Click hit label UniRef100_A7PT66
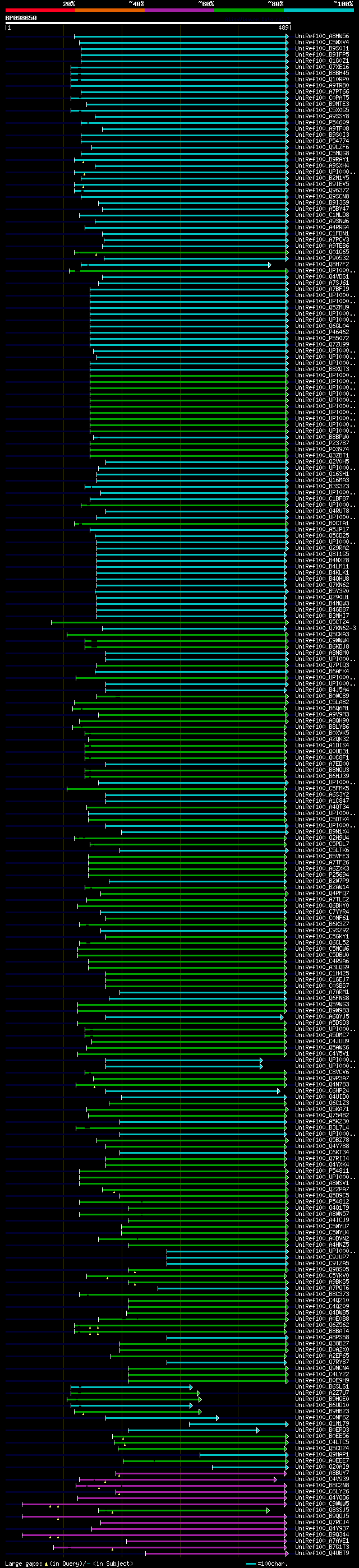This screenshot has height=1568, width=359. tap(322, 92)
